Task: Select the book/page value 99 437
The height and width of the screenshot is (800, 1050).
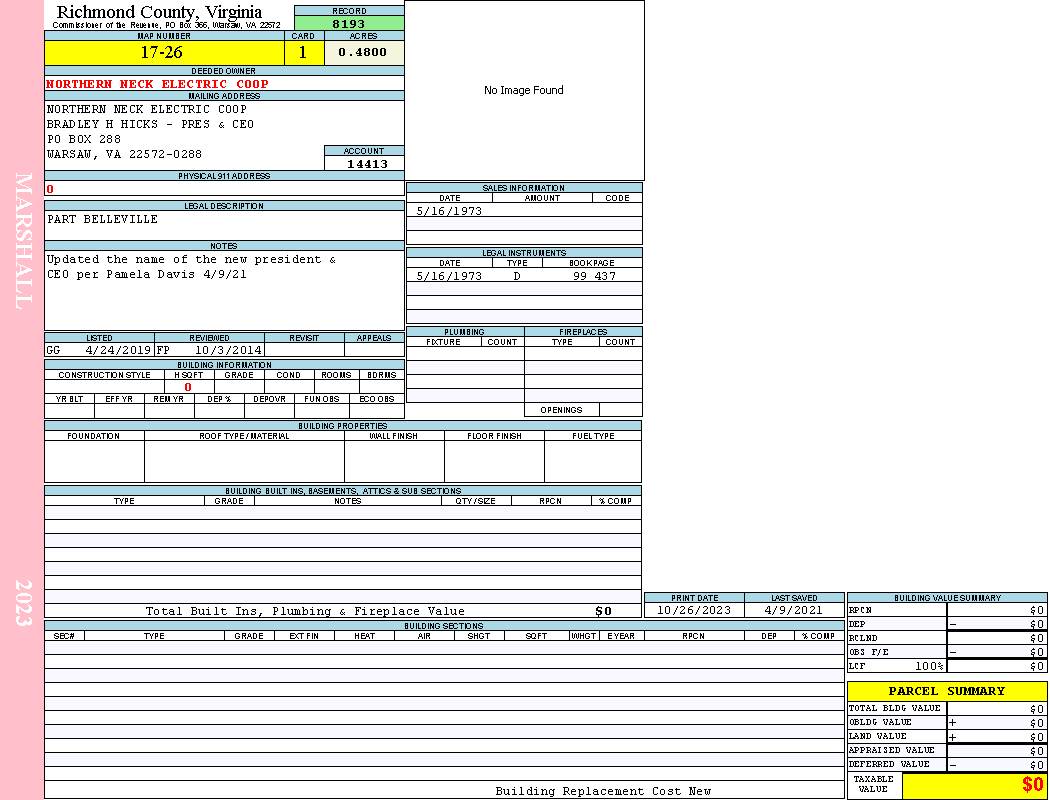Action: [x=594, y=276]
